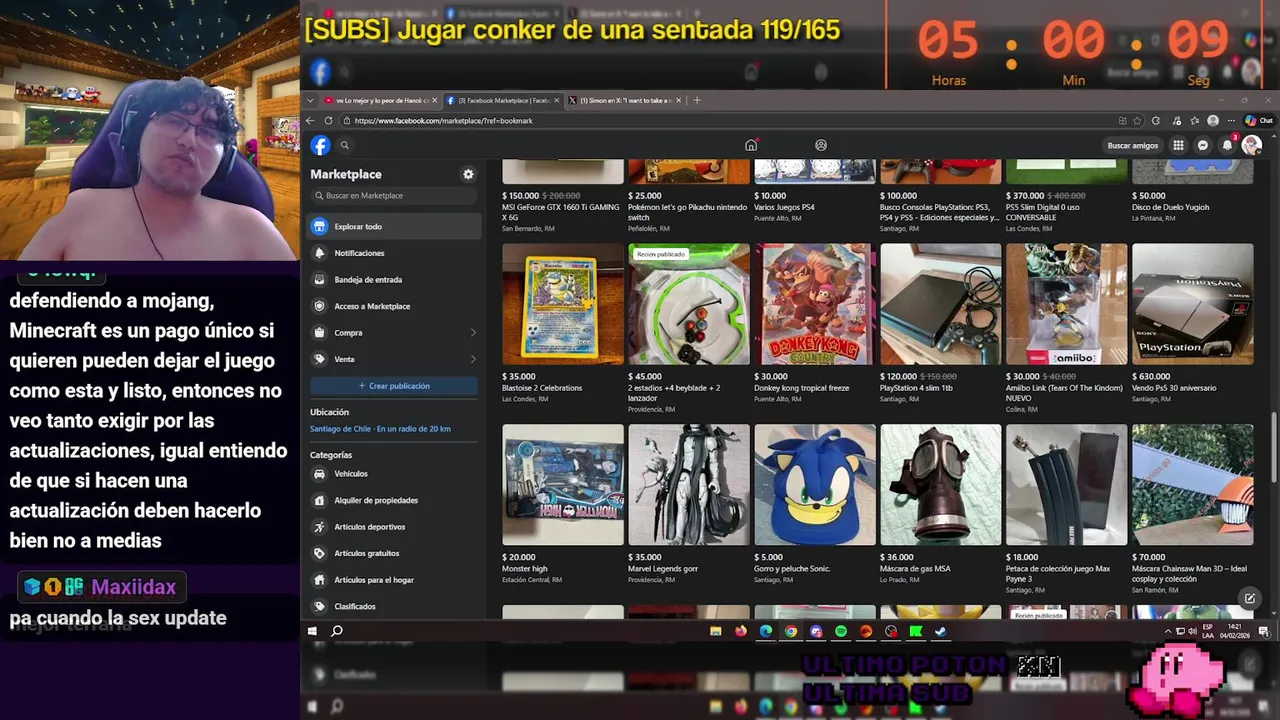1280x720 pixels.
Task: Click the Notificaciones sidebar bell icon
Action: click(319, 253)
